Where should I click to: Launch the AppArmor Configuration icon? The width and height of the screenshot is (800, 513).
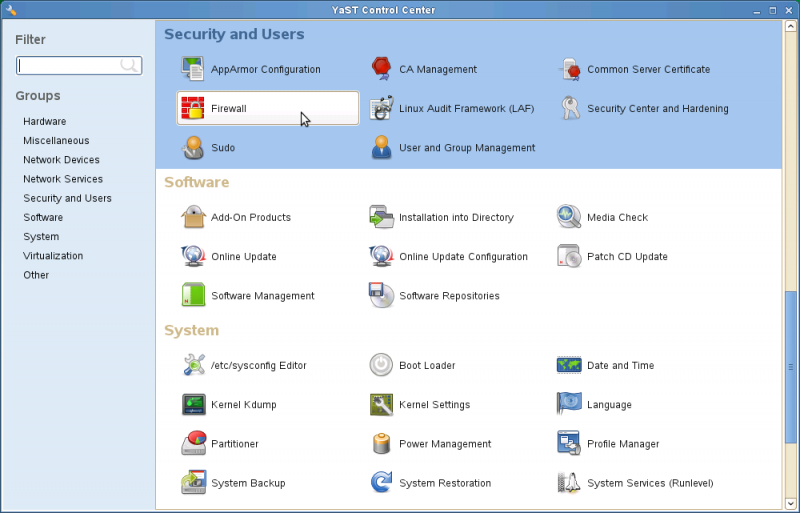pyautogui.click(x=193, y=69)
